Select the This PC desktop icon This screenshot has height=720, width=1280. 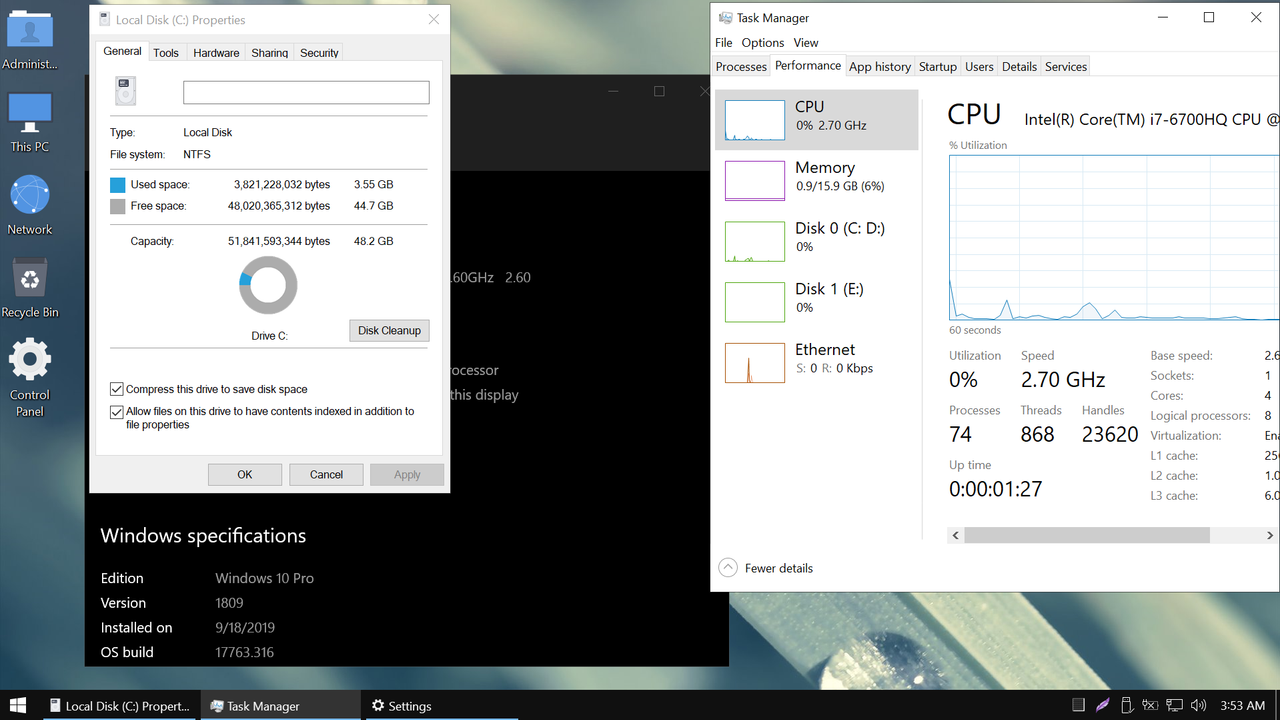(30, 123)
